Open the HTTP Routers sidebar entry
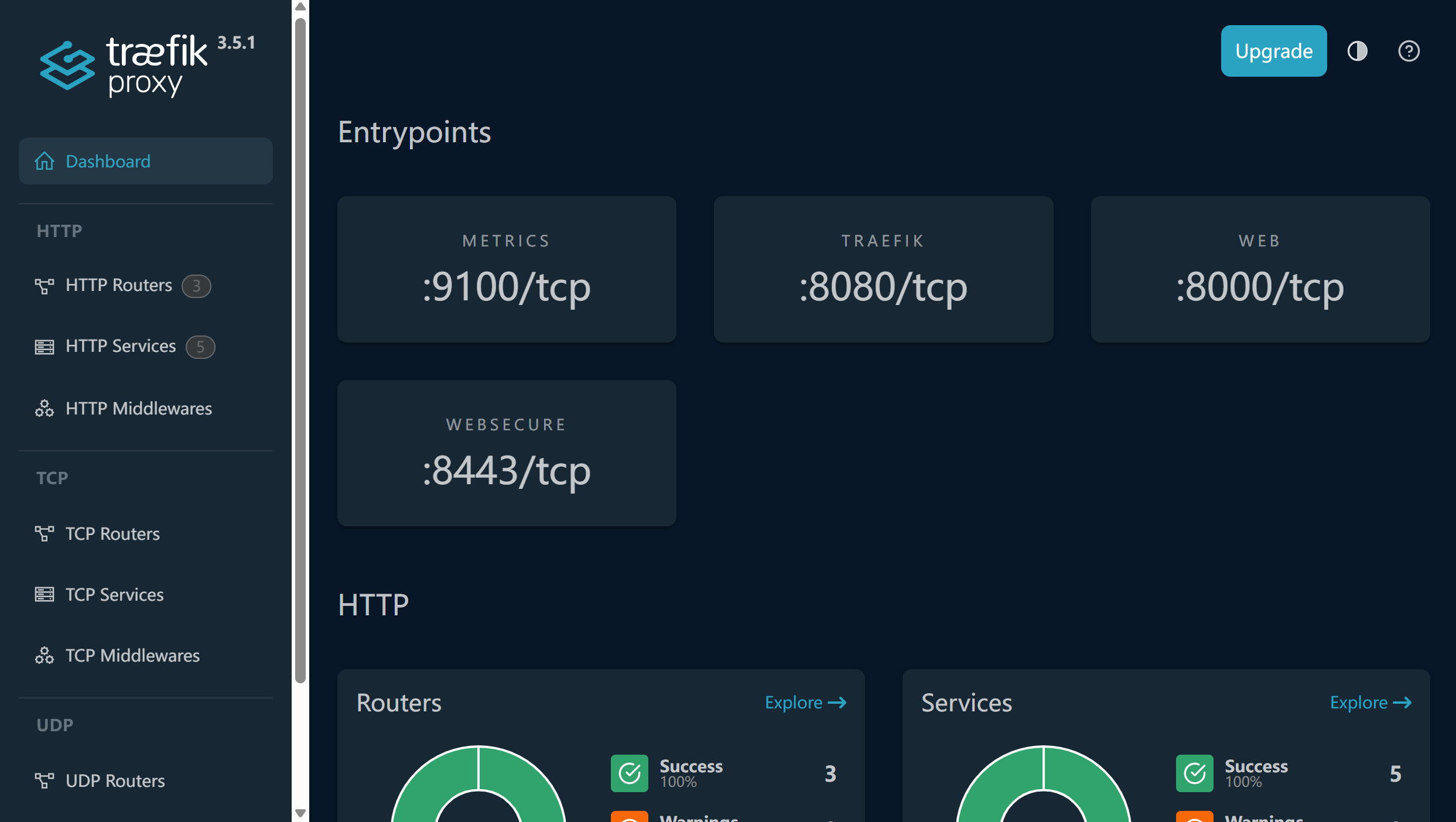Viewport: 1456px width, 822px height. tap(119, 286)
